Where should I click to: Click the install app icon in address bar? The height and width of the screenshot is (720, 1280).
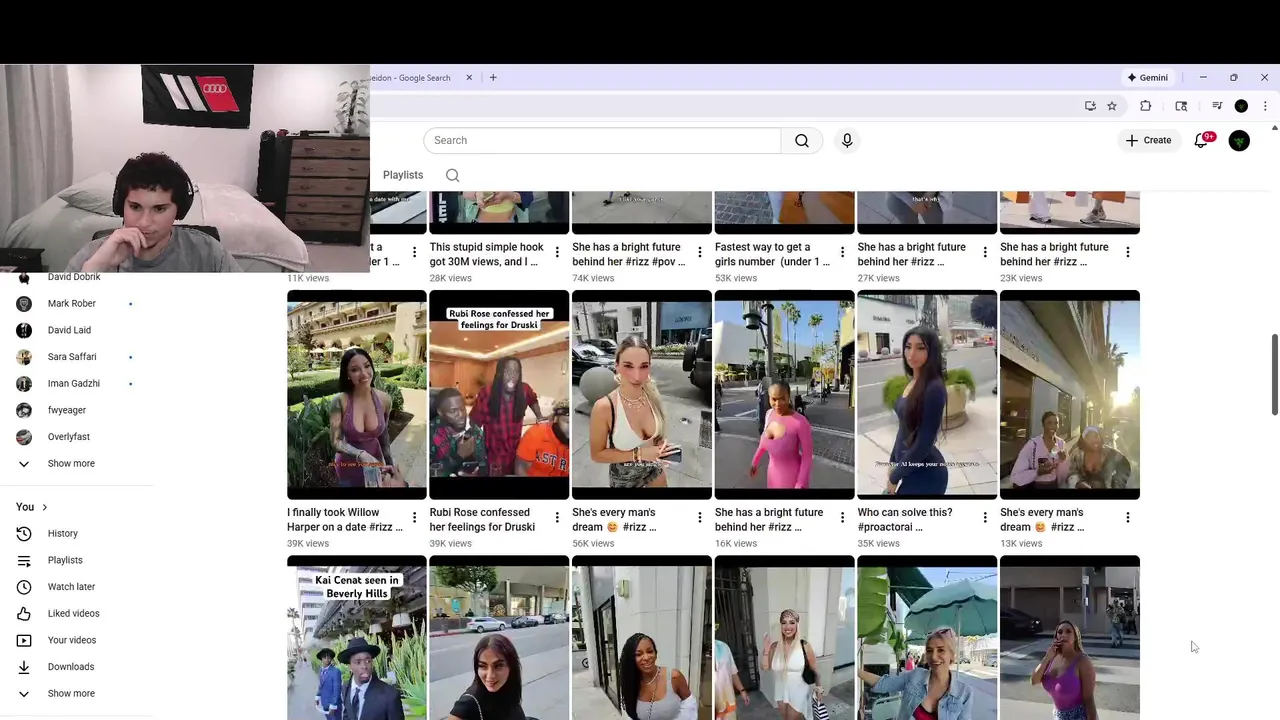1090,106
